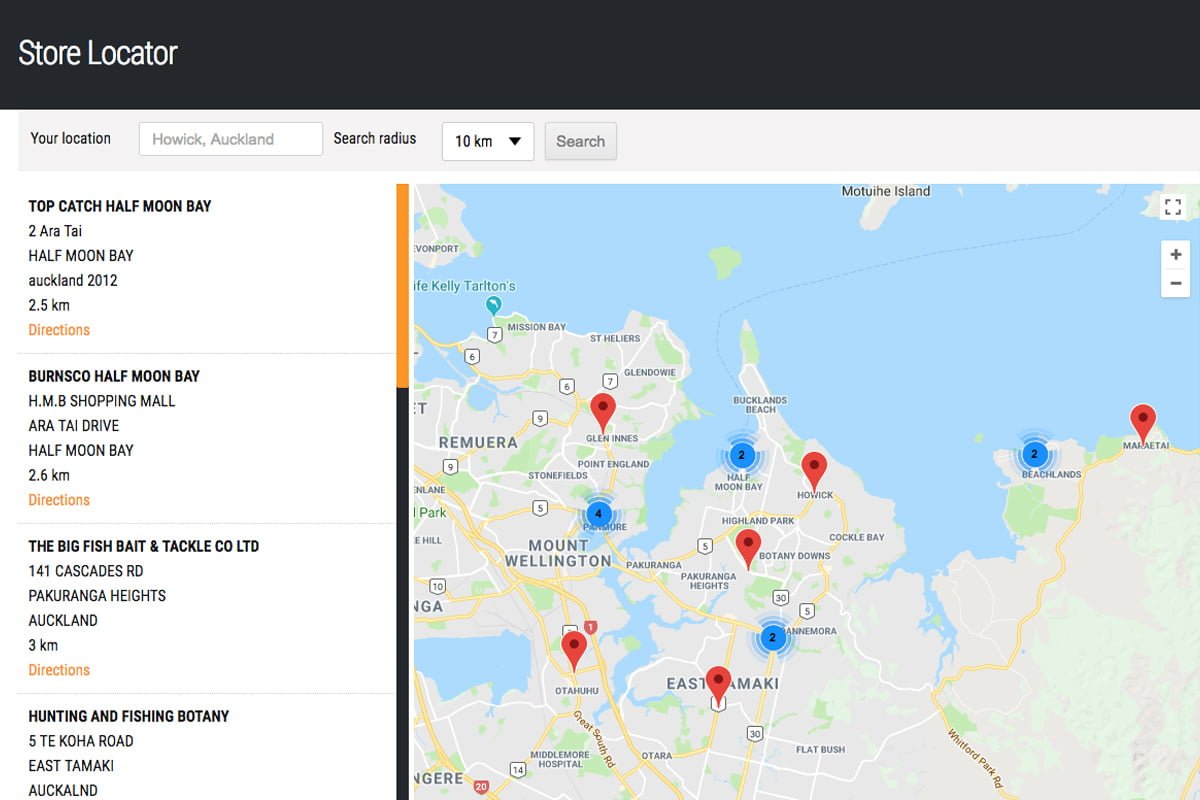Select the red pin at Maraetai
The image size is (1200, 800).
click(x=1142, y=423)
